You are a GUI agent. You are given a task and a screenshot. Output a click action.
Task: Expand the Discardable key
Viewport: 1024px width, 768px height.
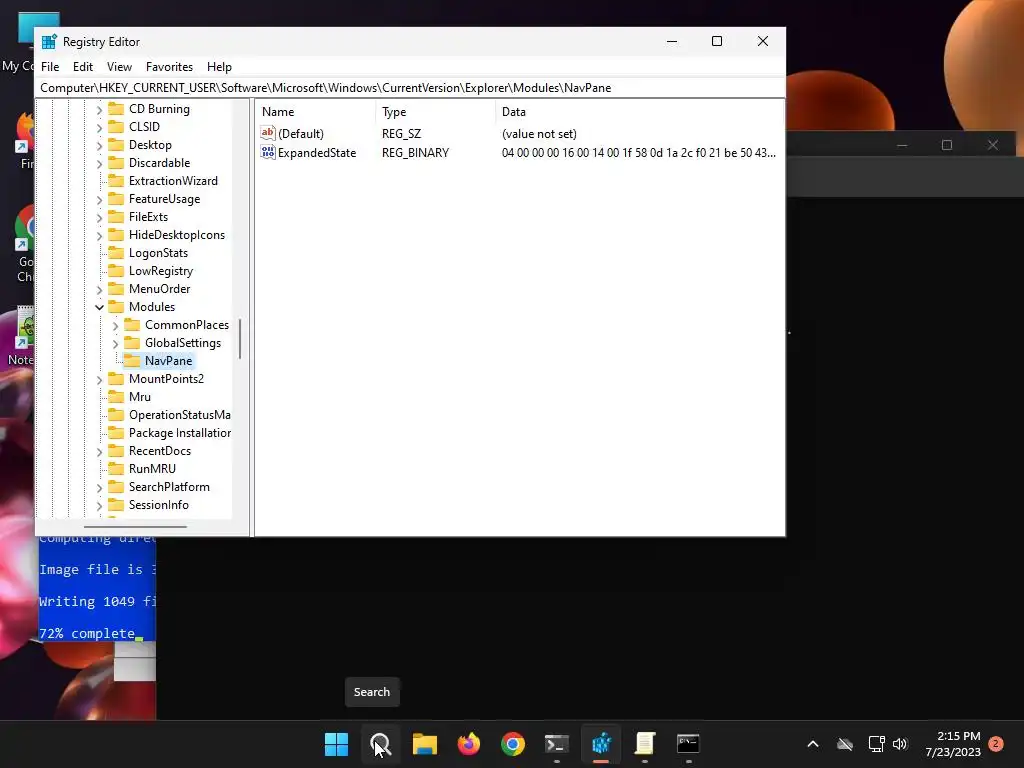pos(99,163)
